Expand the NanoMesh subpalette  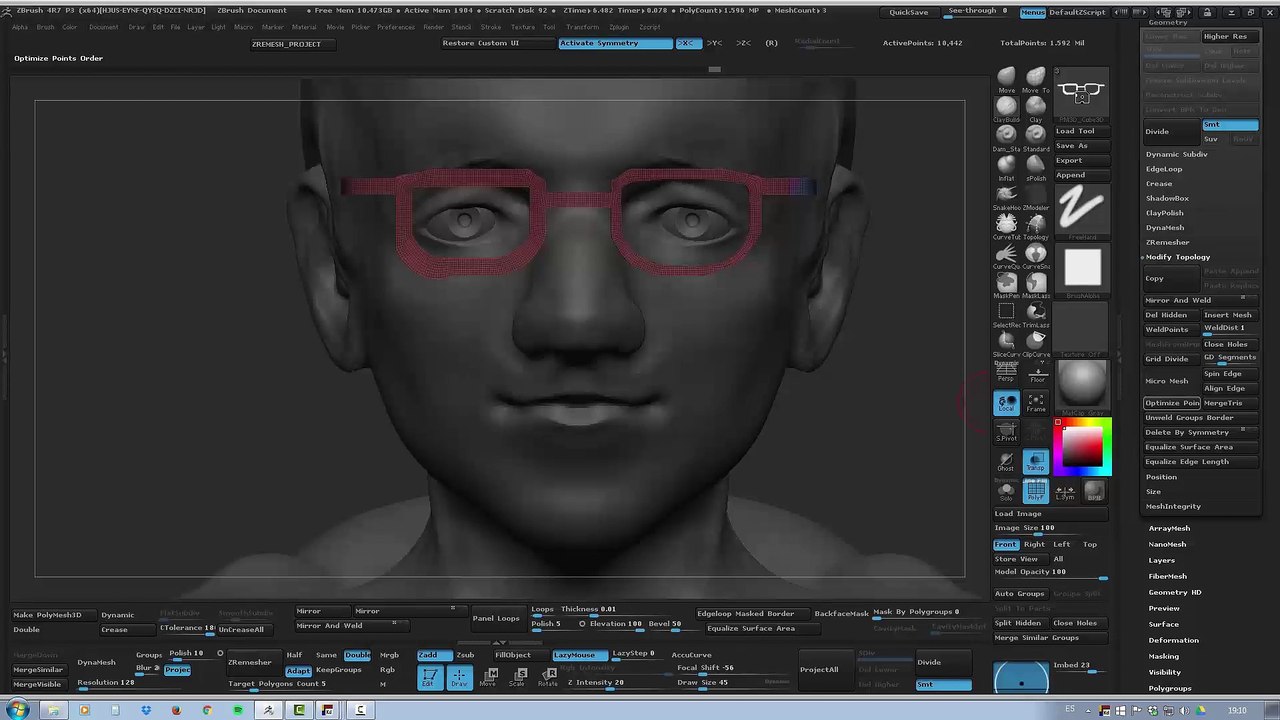[1167, 544]
